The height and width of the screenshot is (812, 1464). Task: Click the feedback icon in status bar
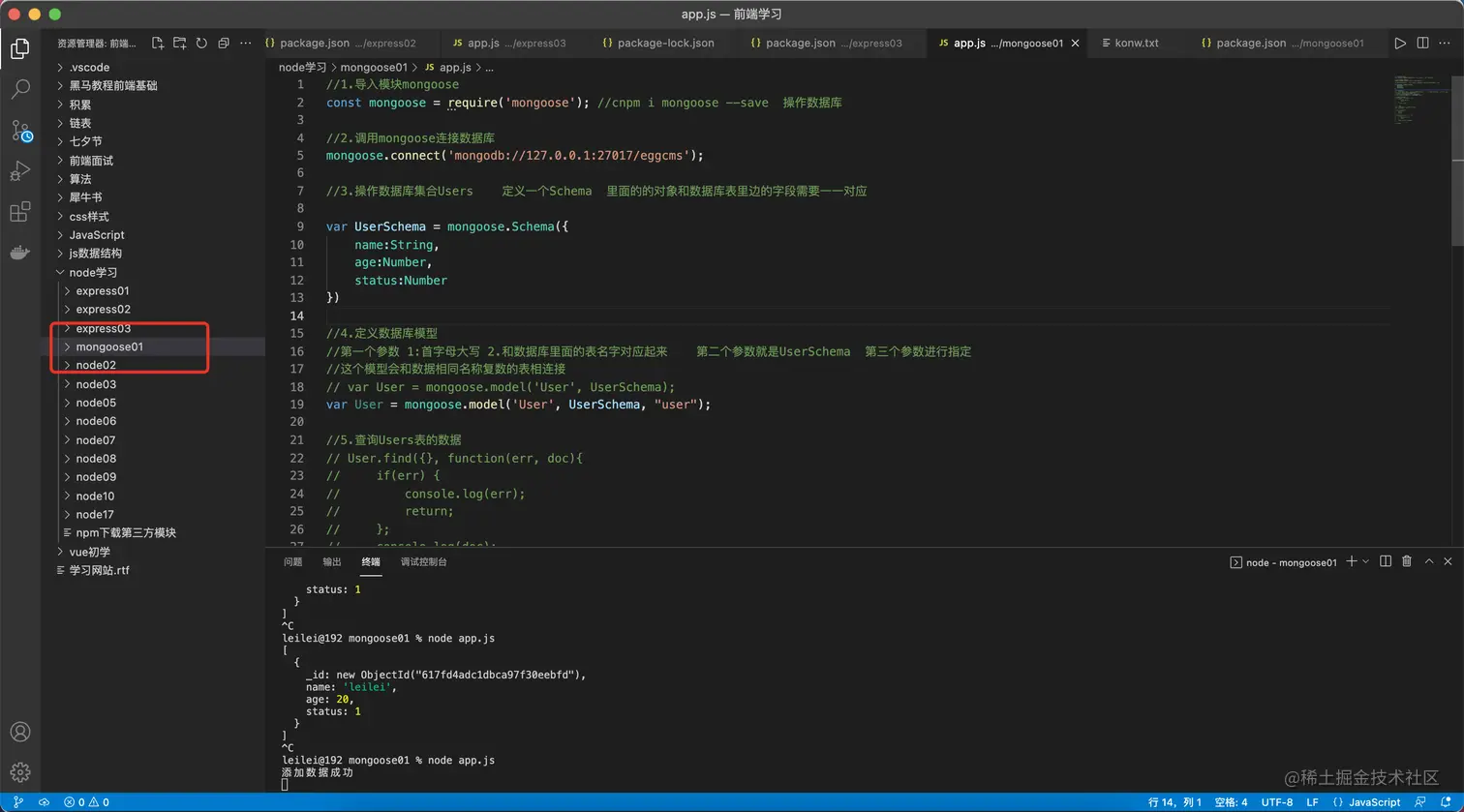tap(1420, 802)
